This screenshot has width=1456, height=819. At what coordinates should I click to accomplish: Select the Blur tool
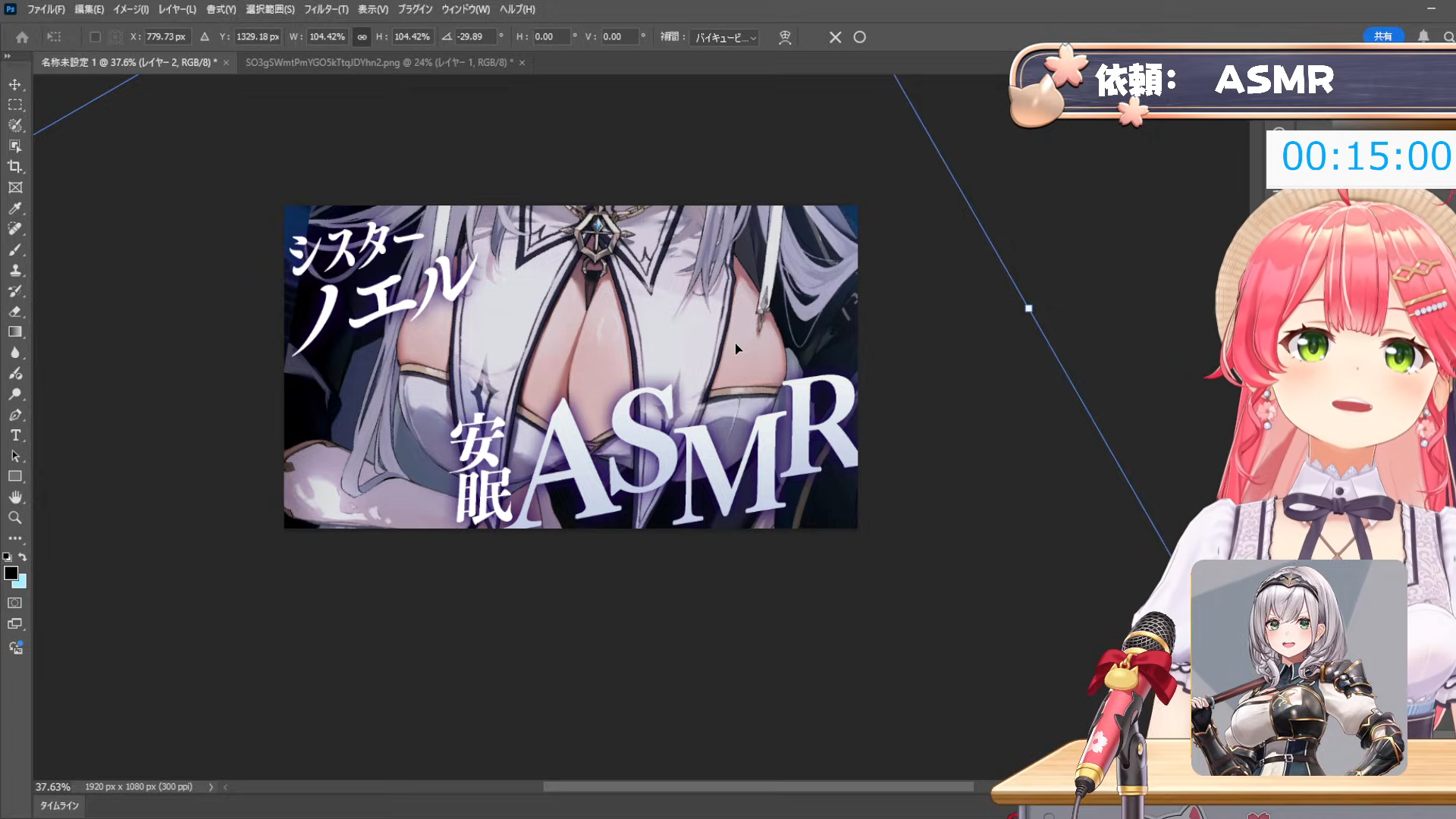point(15,353)
